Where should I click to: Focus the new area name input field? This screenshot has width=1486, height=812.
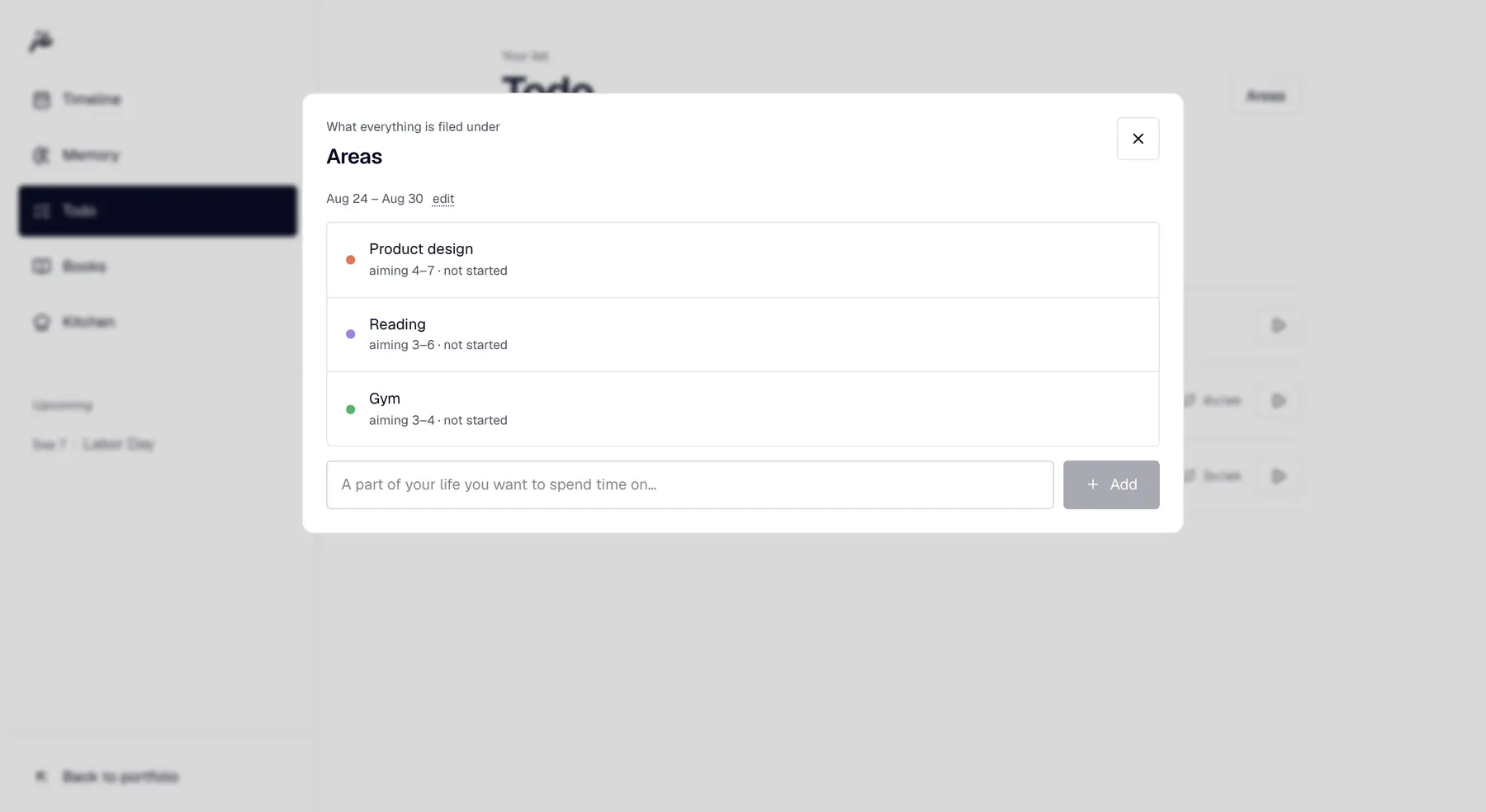click(689, 484)
